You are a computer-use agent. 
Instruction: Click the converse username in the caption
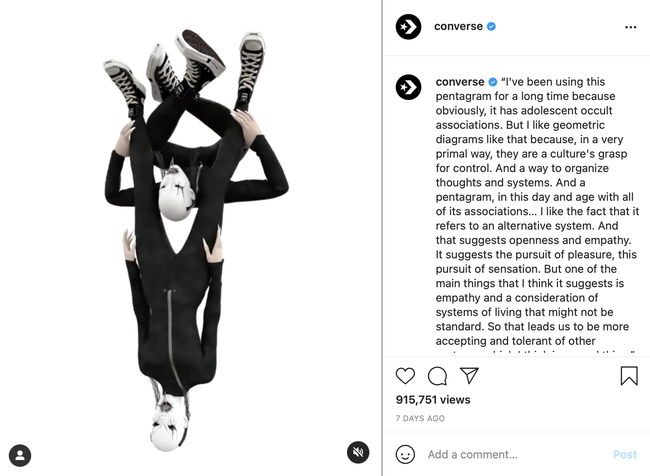point(460,82)
